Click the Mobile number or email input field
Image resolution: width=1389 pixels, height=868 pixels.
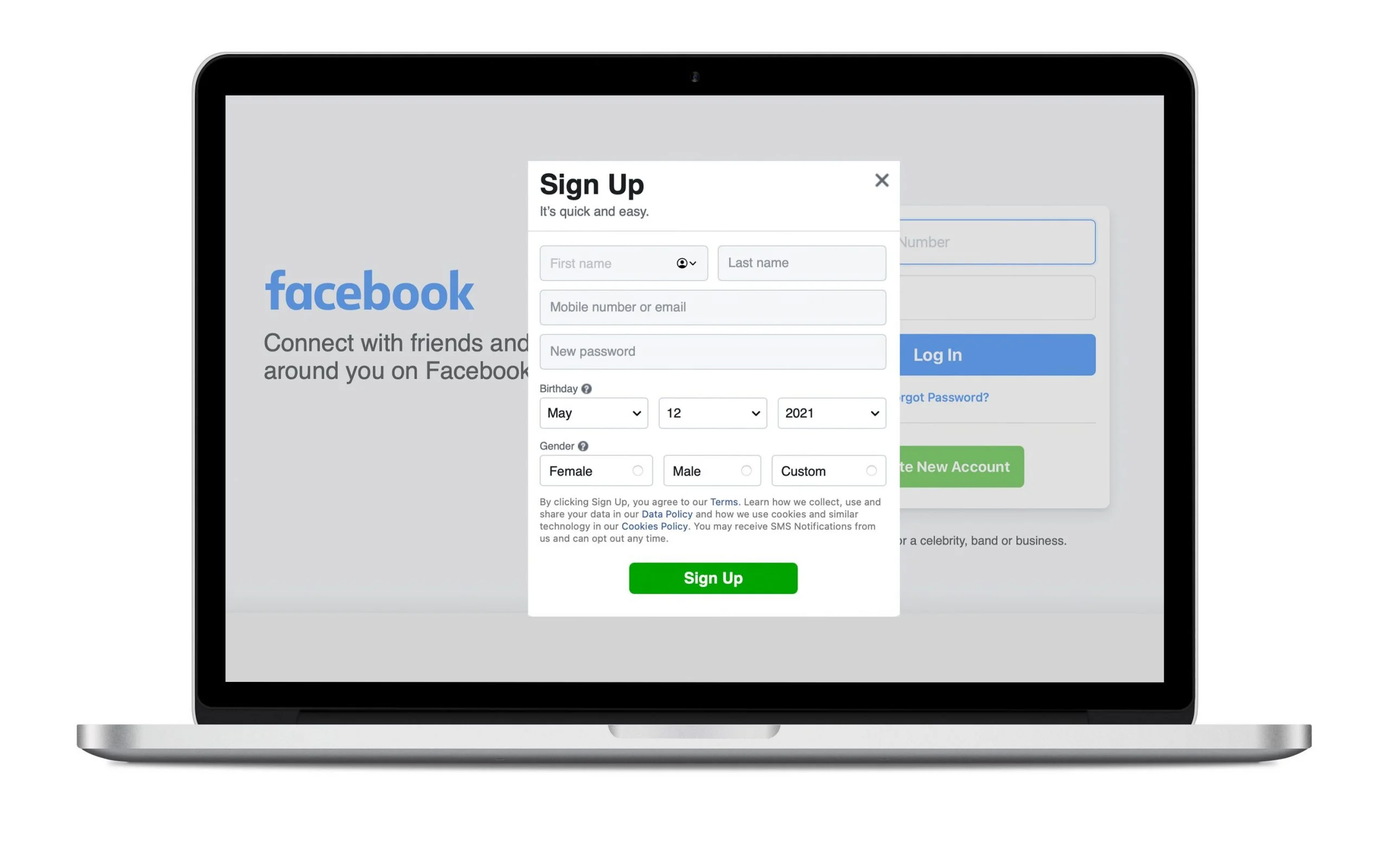click(712, 307)
